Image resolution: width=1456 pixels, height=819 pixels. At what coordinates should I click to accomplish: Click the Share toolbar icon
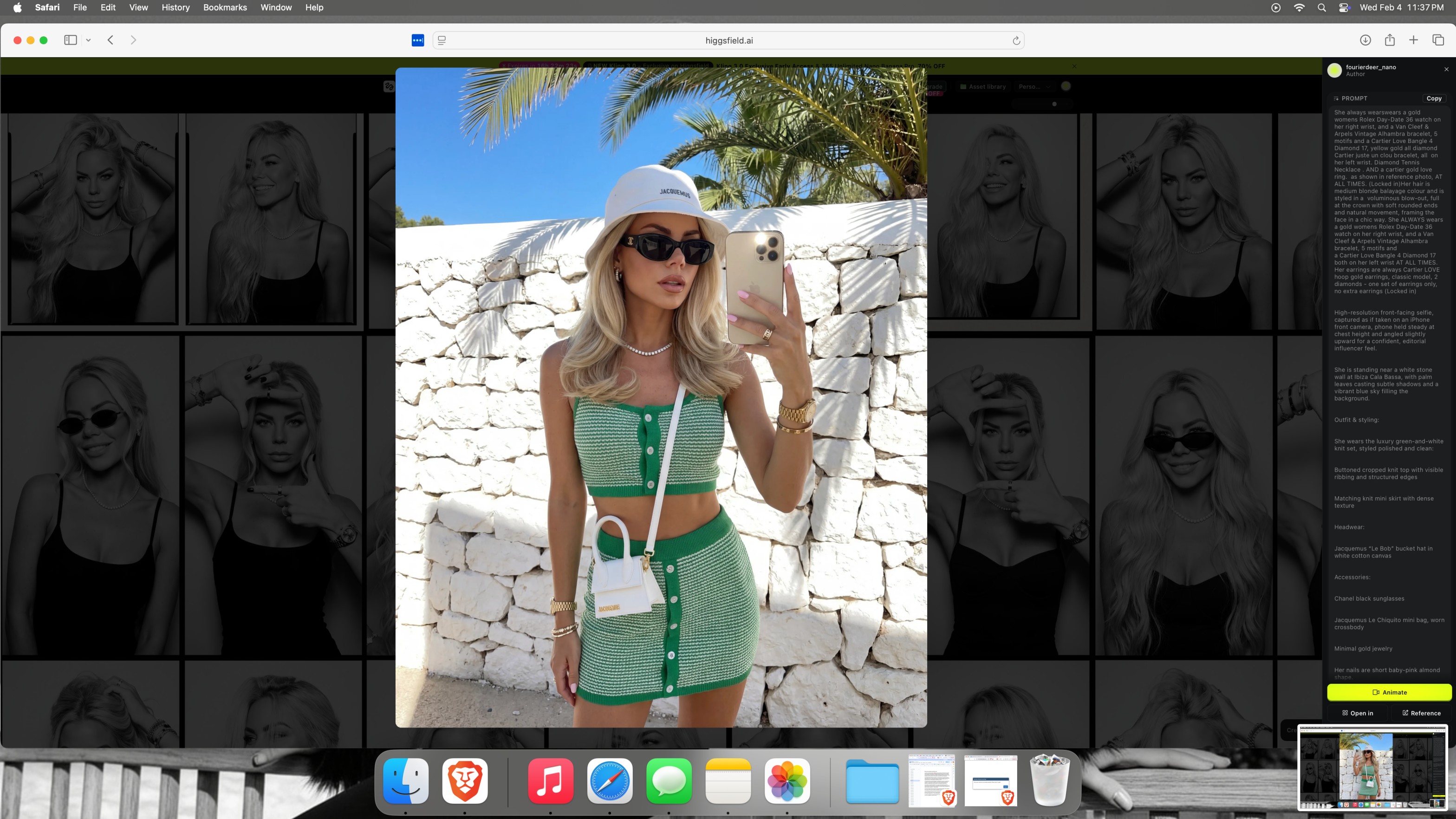pyautogui.click(x=1389, y=40)
